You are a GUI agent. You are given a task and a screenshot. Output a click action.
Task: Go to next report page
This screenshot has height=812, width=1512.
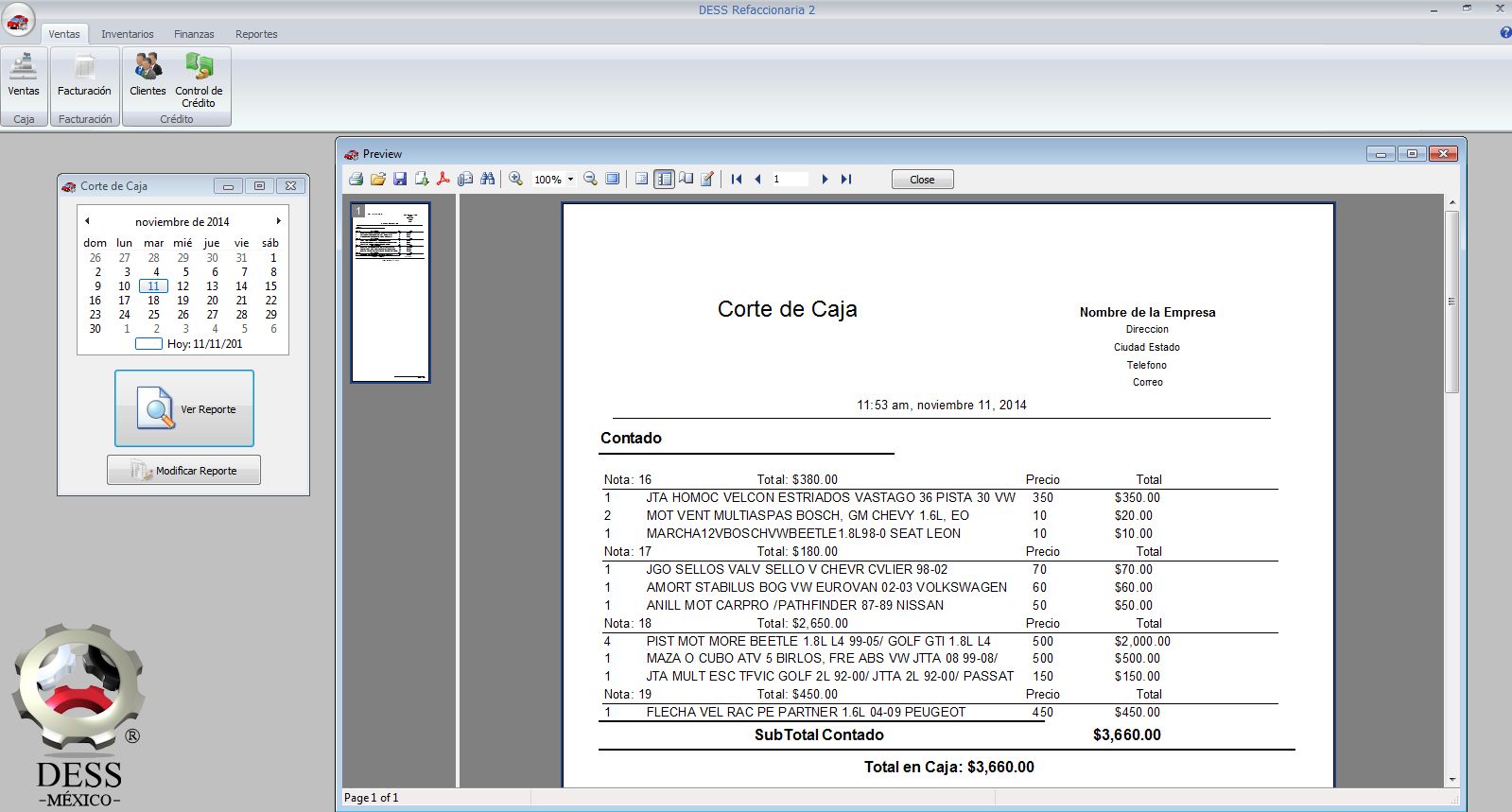(x=825, y=179)
